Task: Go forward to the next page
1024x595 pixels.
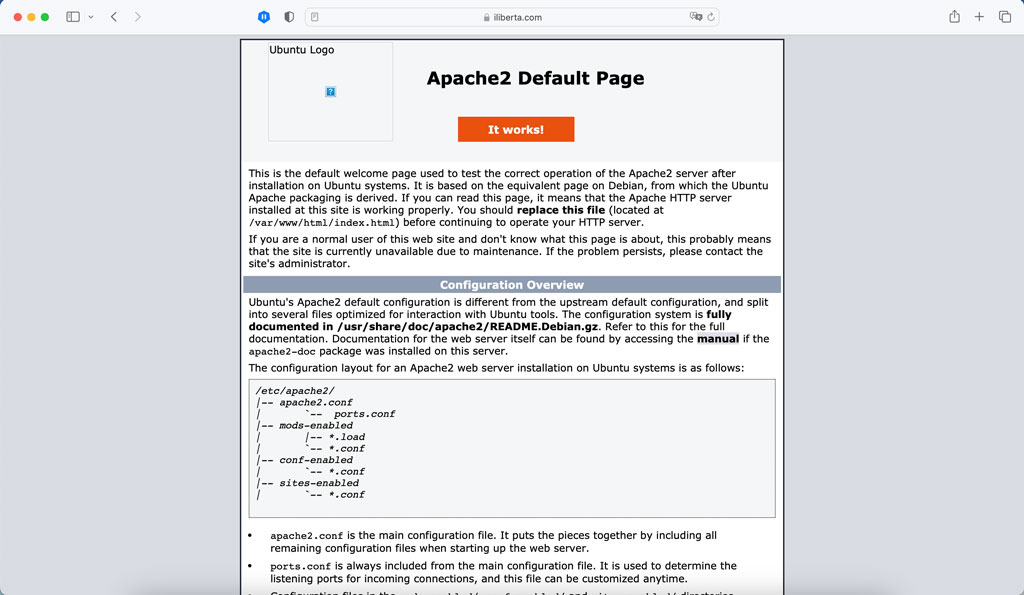Action: pyautogui.click(x=137, y=17)
